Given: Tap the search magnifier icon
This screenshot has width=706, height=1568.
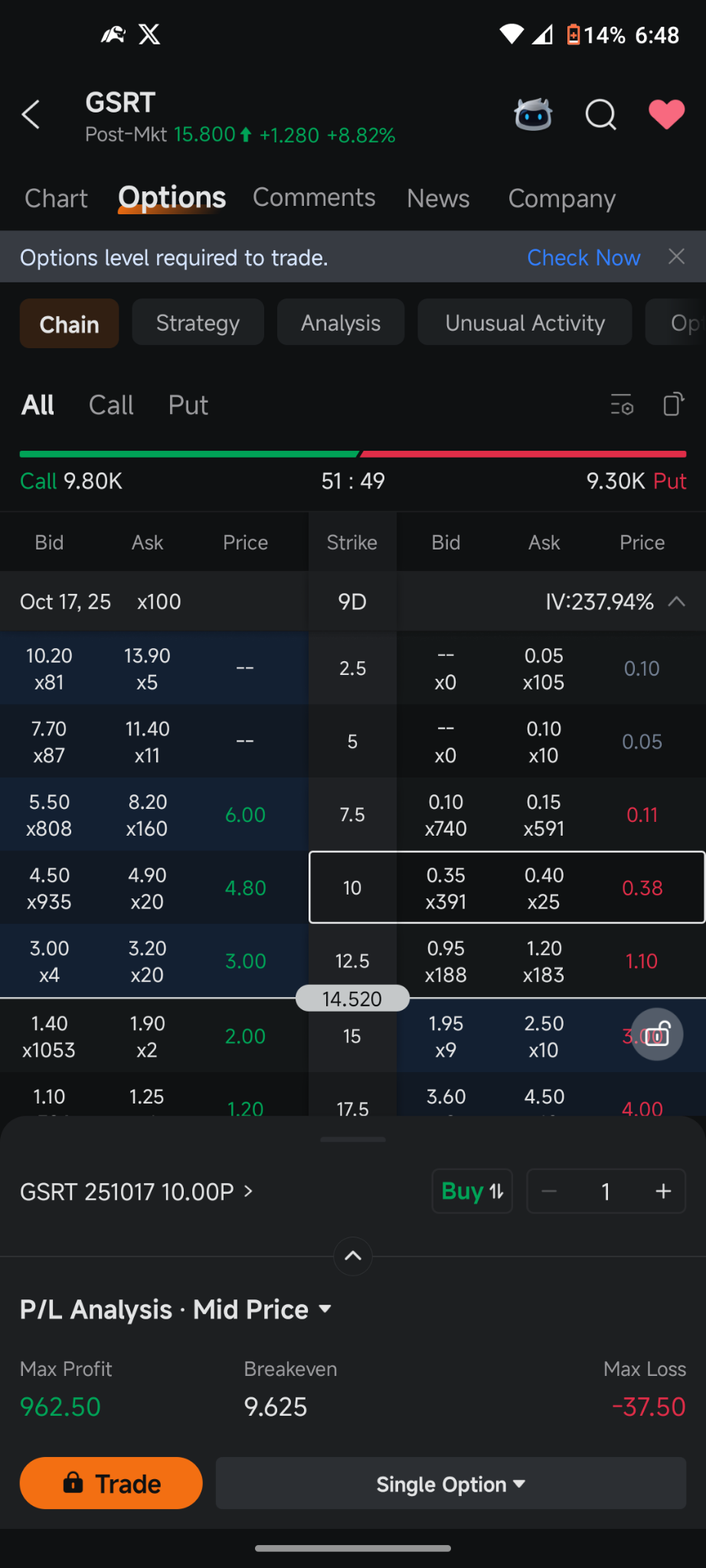Looking at the screenshot, I should tap(600, 115).
